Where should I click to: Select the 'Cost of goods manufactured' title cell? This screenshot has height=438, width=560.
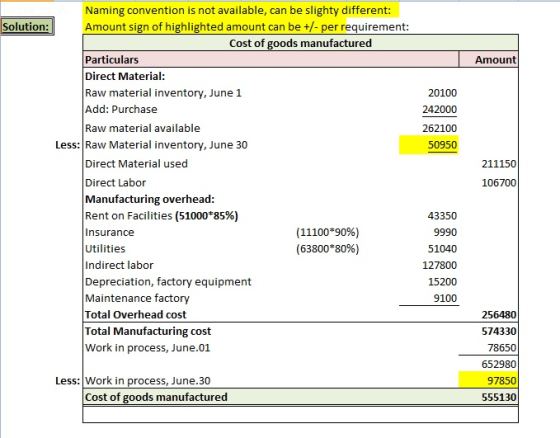[300, 43]
